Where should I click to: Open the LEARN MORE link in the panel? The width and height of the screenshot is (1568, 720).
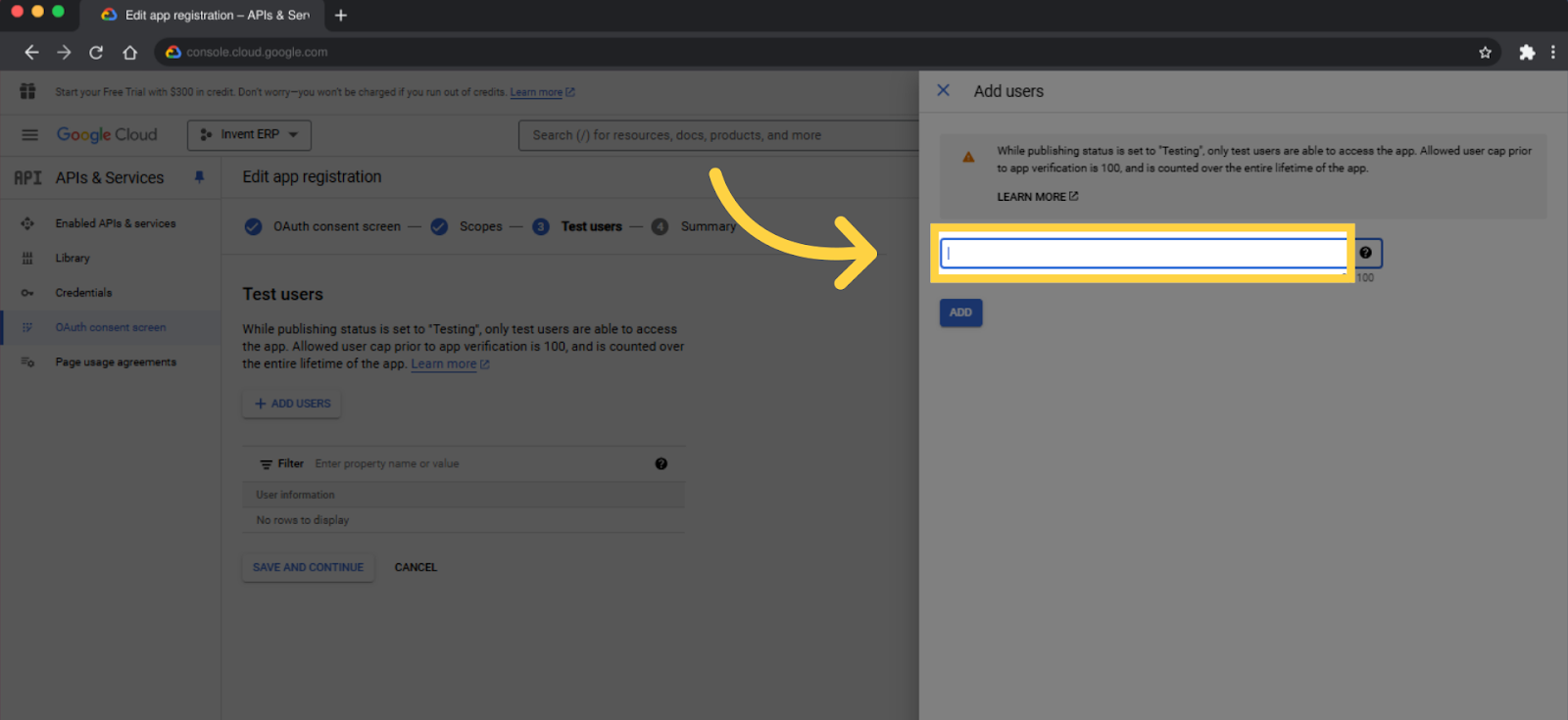[1037, 197]
